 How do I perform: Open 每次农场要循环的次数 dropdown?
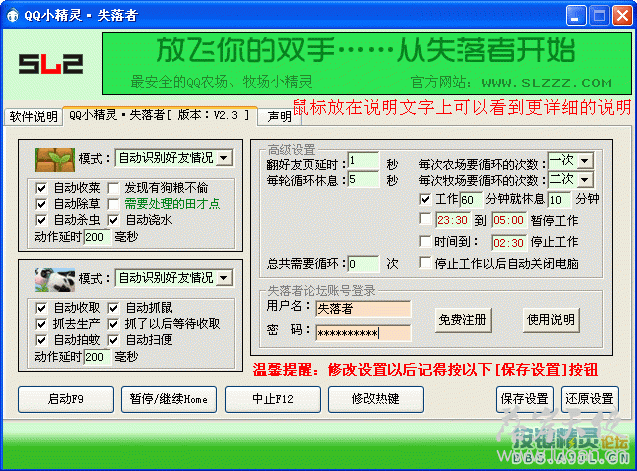click(x=585, y=161)
